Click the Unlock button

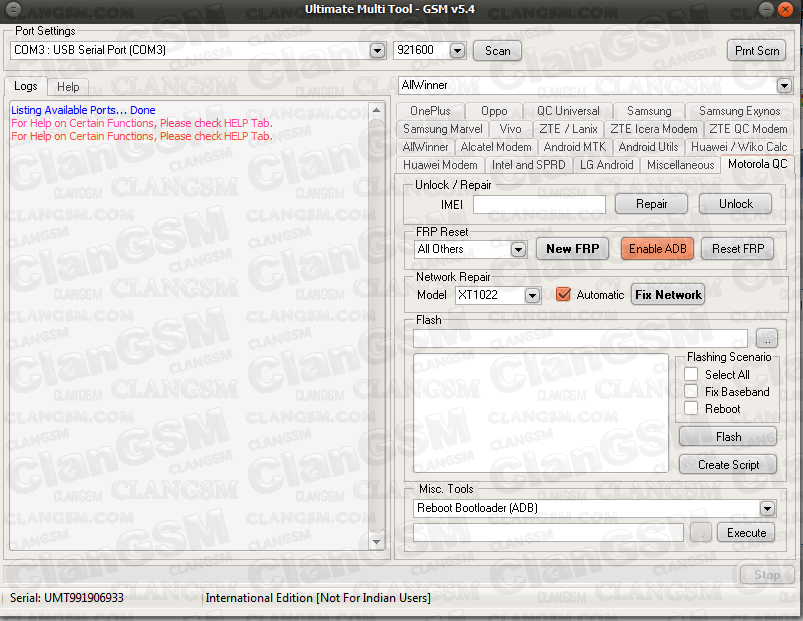click(x=735, y=204)
